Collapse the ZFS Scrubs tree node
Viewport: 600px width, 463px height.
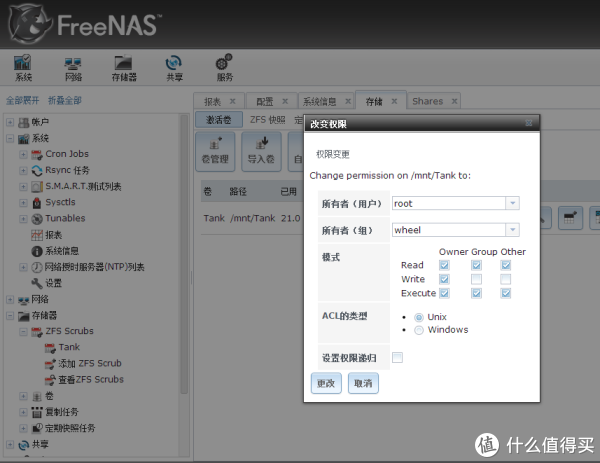click(x=22, y=331)
